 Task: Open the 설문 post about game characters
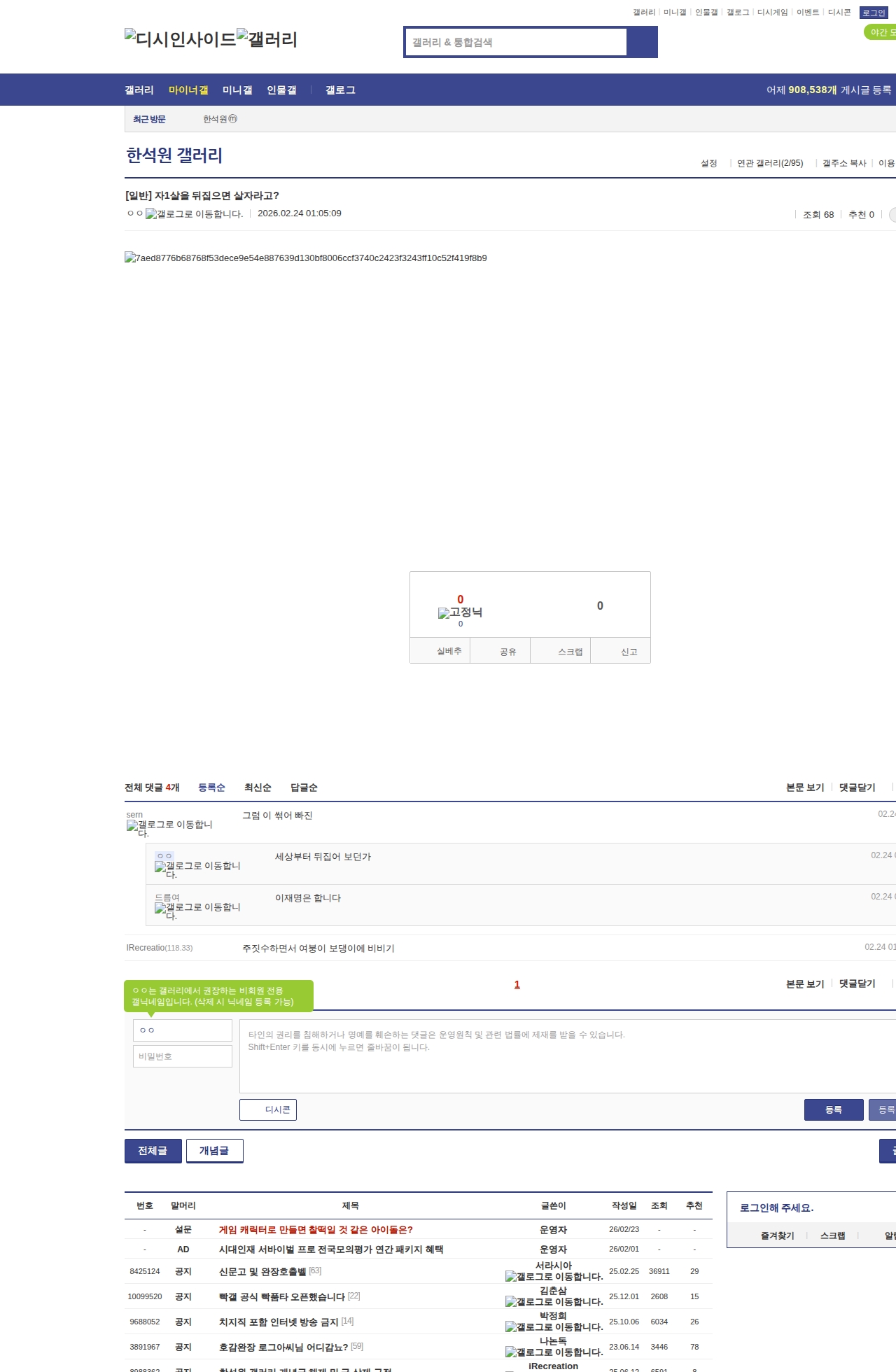click(316, 1229)
